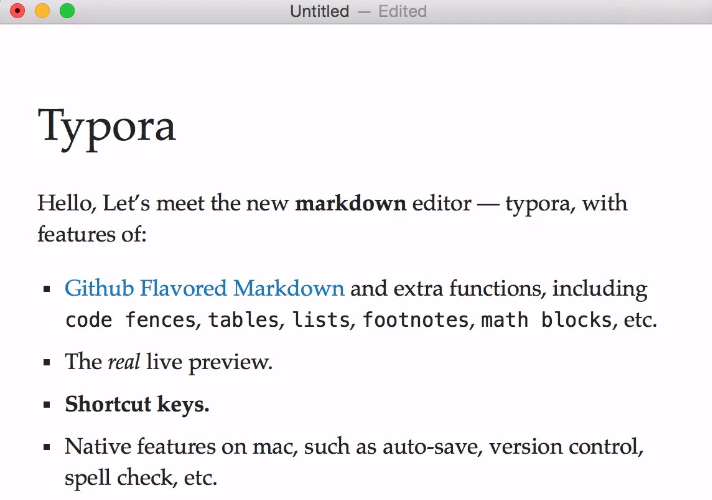Open the Github Flavored Markdown link
The width and height of the screenshot is (712, 500).
click(x=204, y=288)
